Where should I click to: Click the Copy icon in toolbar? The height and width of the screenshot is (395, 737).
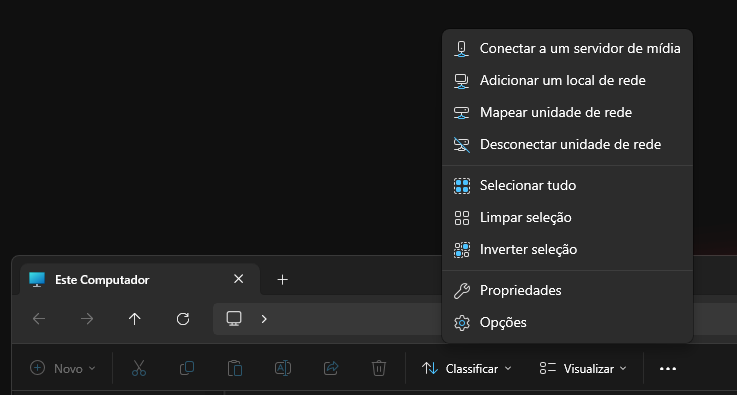[187, 368]
